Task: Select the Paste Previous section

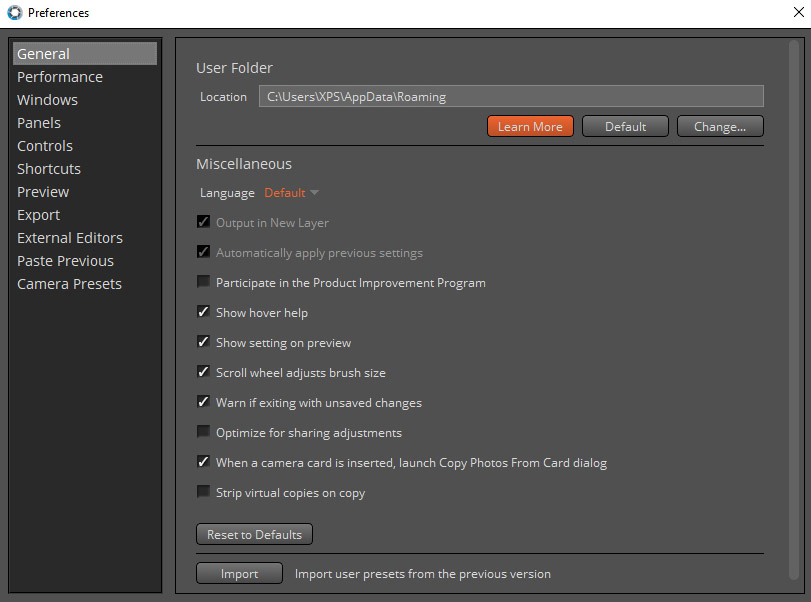Action: point(65,260)
